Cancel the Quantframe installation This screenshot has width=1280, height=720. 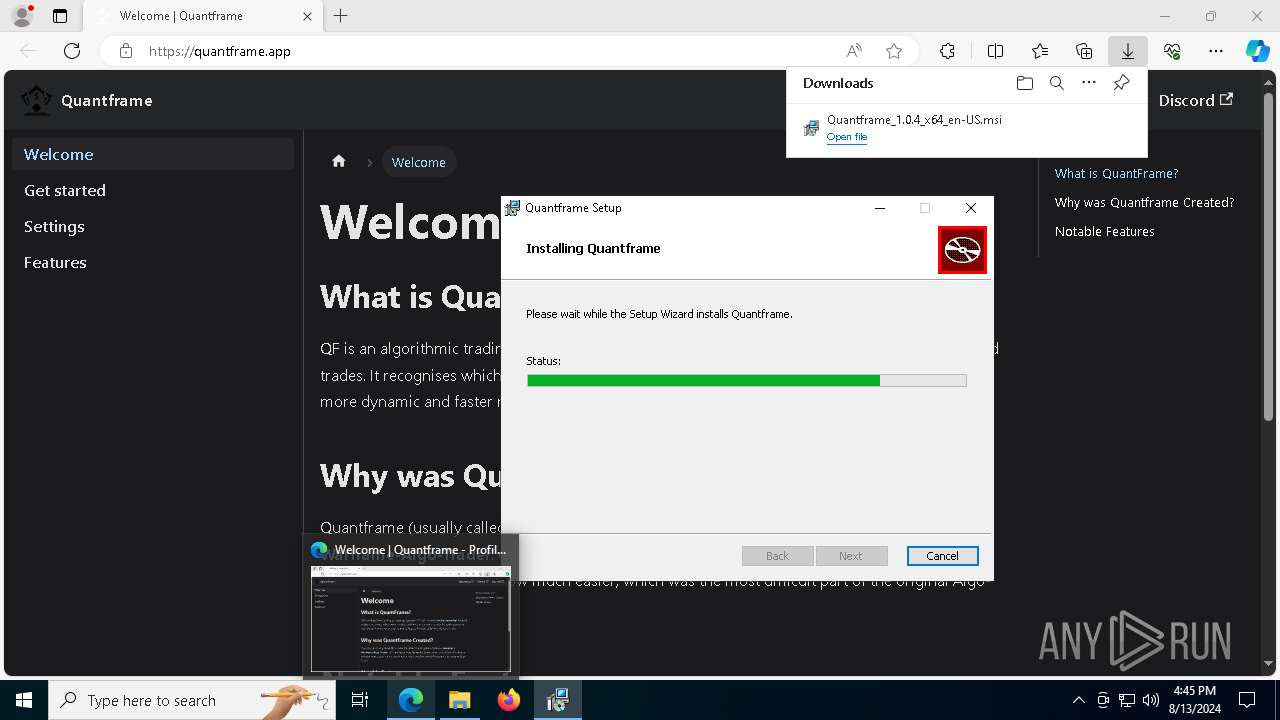[942, 556]
